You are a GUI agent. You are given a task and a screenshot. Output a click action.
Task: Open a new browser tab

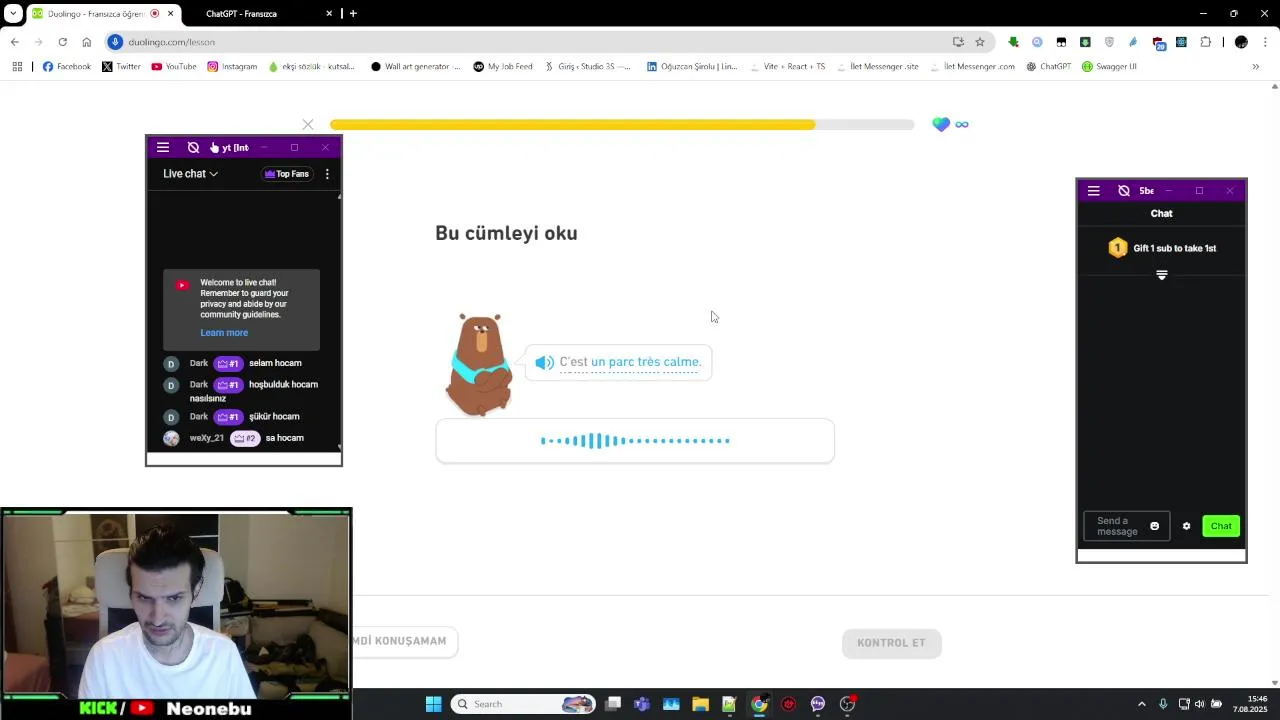pos(353,14)
